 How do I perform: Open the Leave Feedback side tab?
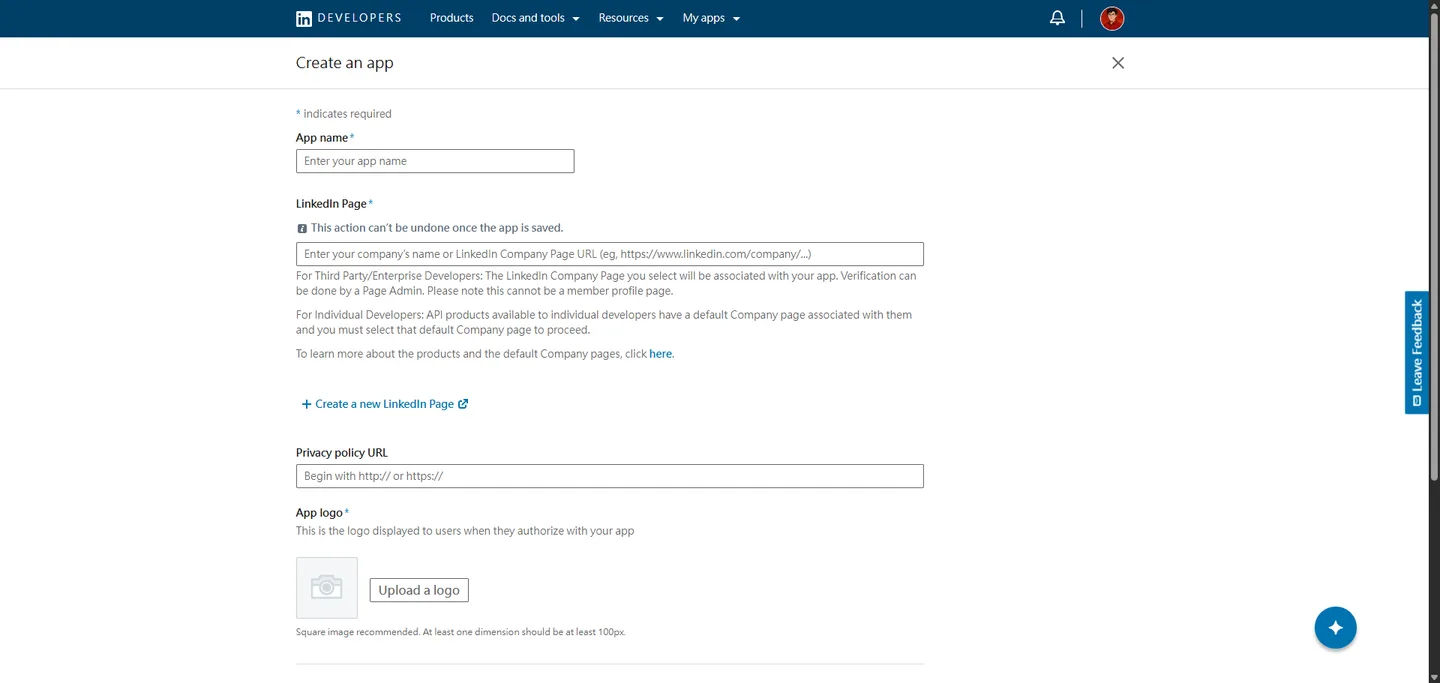click(x=1417, y=352)
